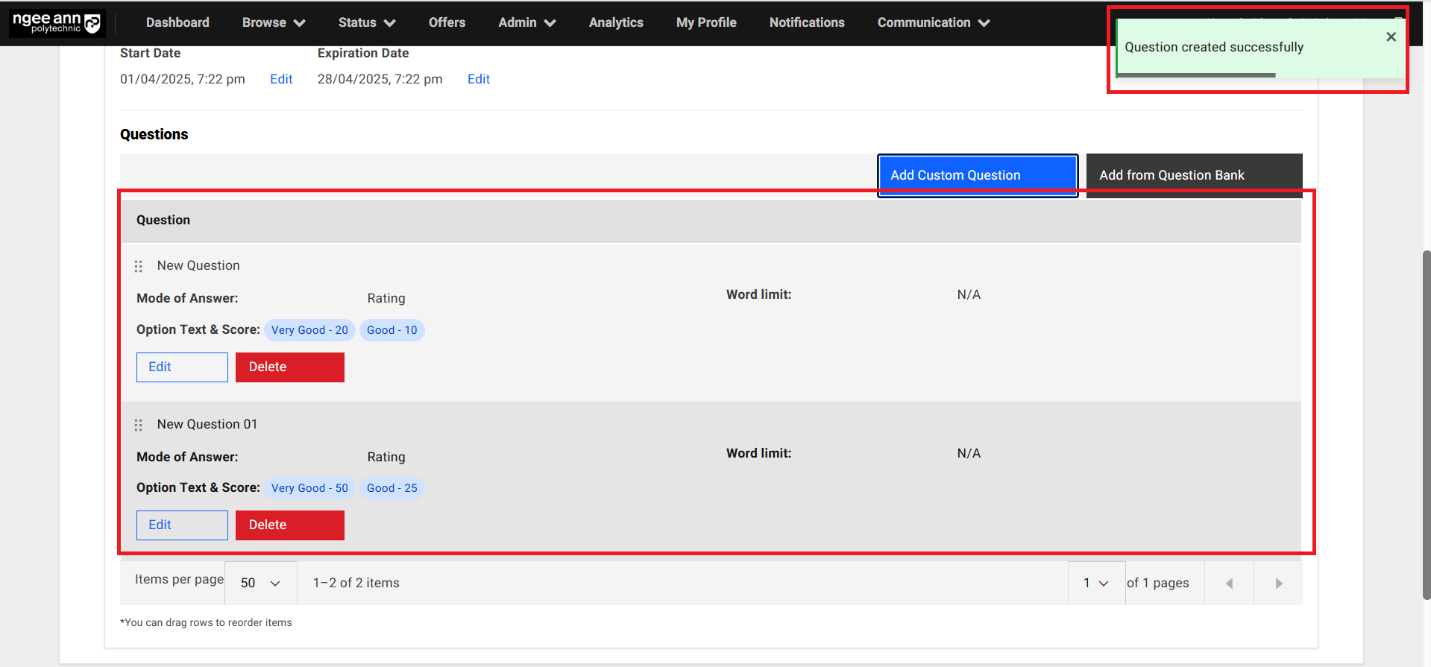Go to the Dashboard

[177, 22]
